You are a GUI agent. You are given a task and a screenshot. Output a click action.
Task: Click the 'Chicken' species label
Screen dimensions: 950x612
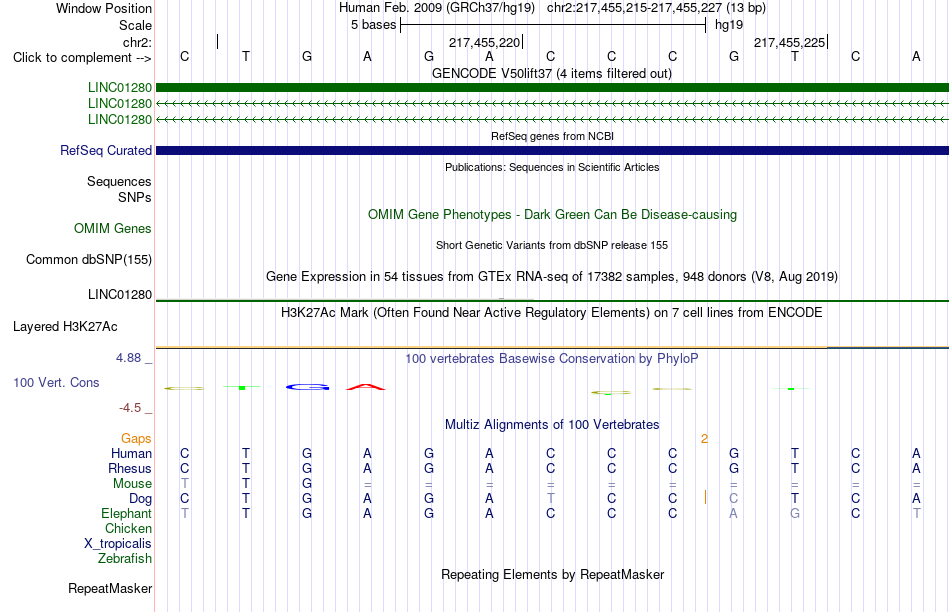128,528
